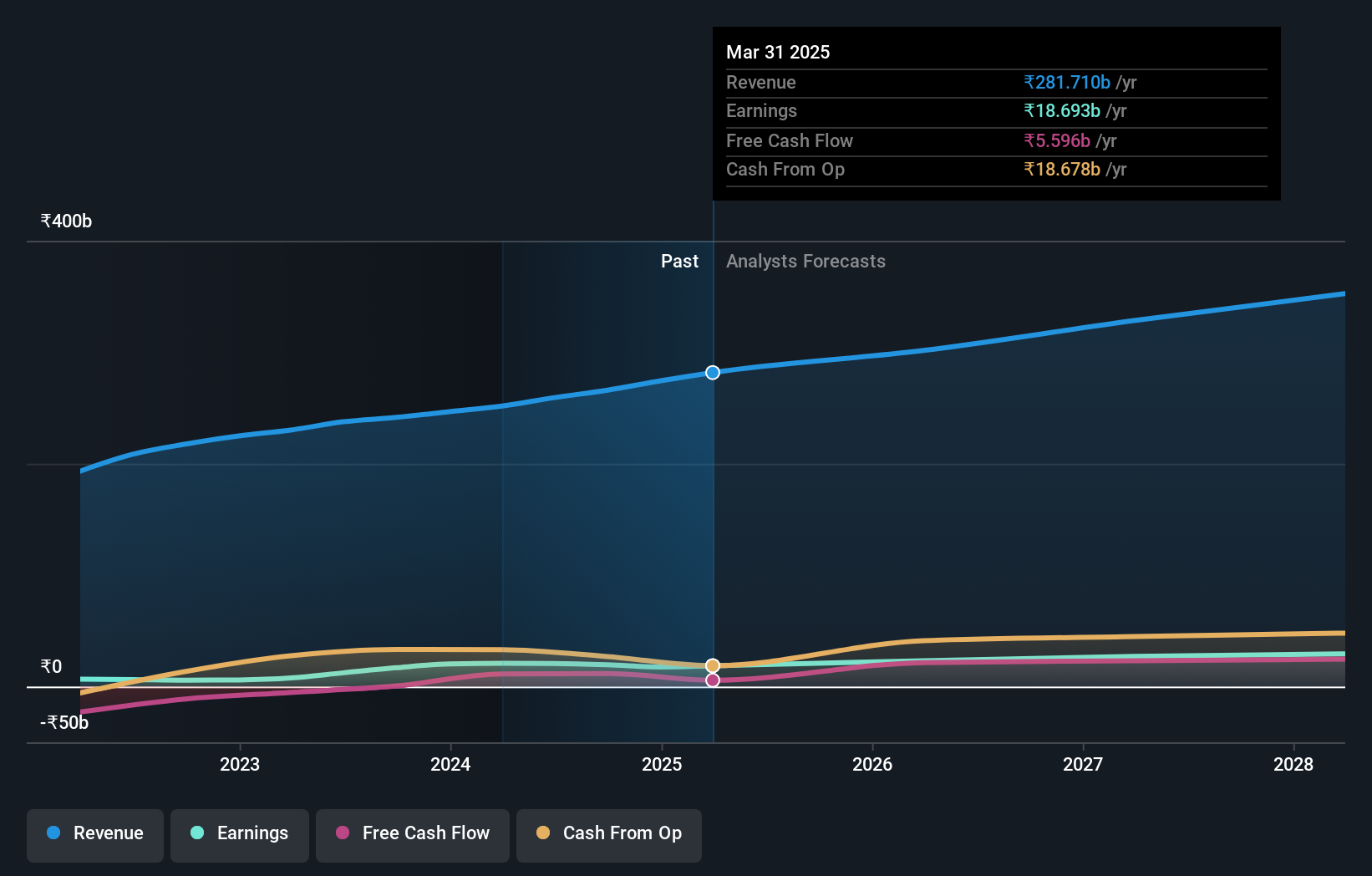Viewport: 1372px width, 876px height.
Task: Click the 2027 x-axis label
Action: [x=1083, y=764]
